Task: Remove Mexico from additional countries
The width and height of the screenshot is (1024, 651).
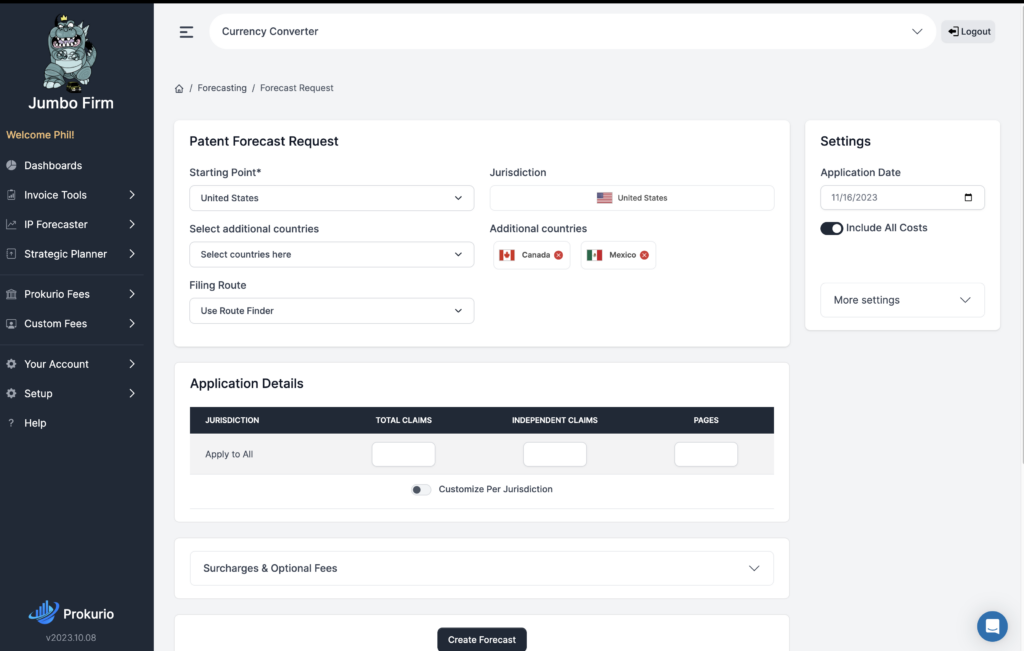Action: (645, 255)
